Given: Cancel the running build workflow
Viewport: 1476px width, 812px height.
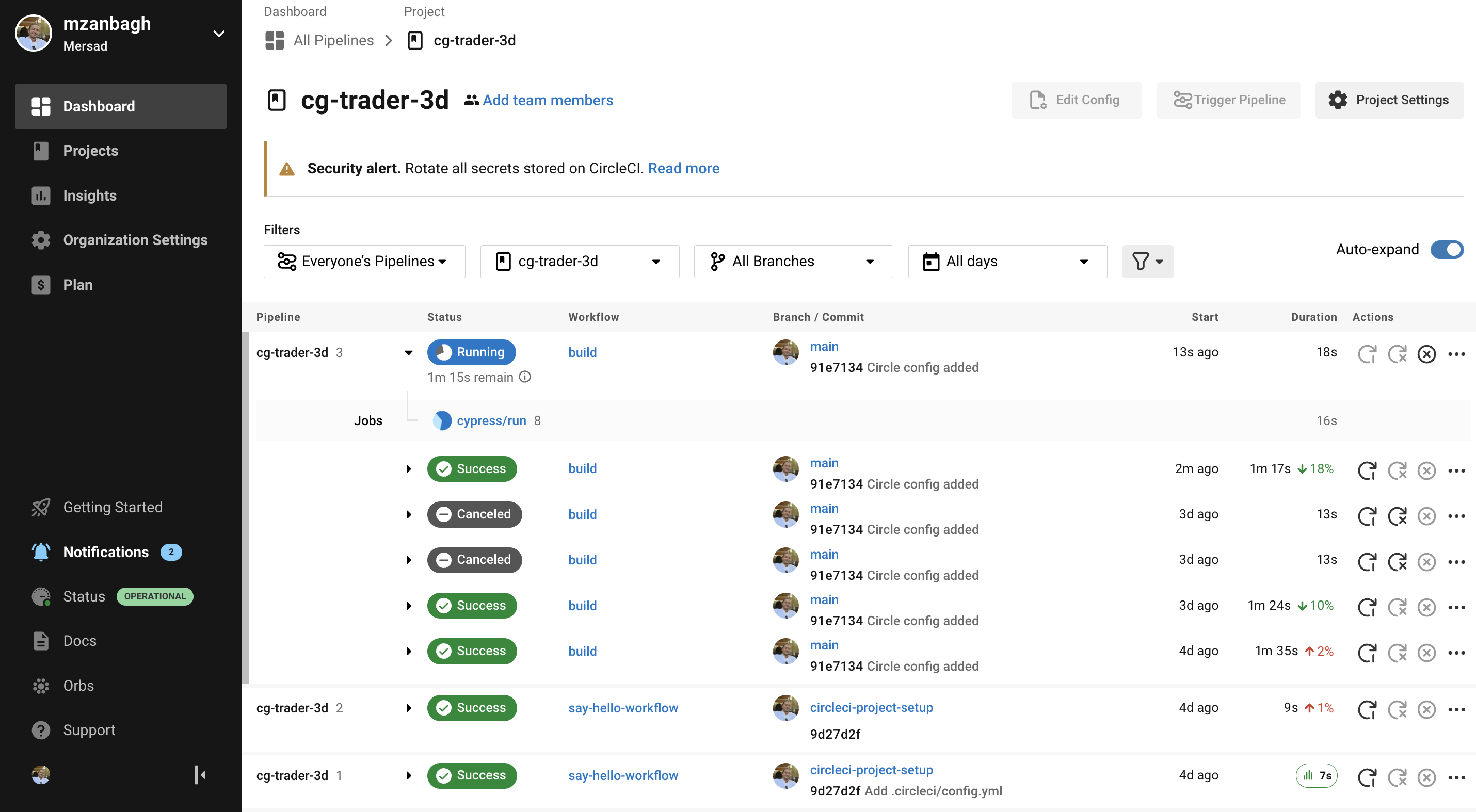Looking at the screenshot, I should (1426, 354).
